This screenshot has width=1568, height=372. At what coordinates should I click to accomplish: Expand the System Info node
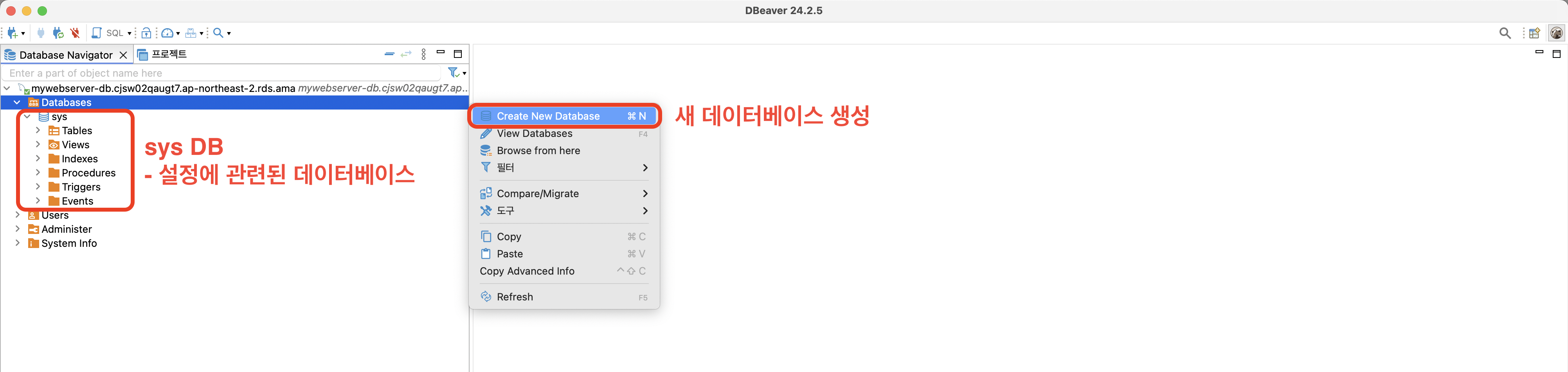(17, 243)
